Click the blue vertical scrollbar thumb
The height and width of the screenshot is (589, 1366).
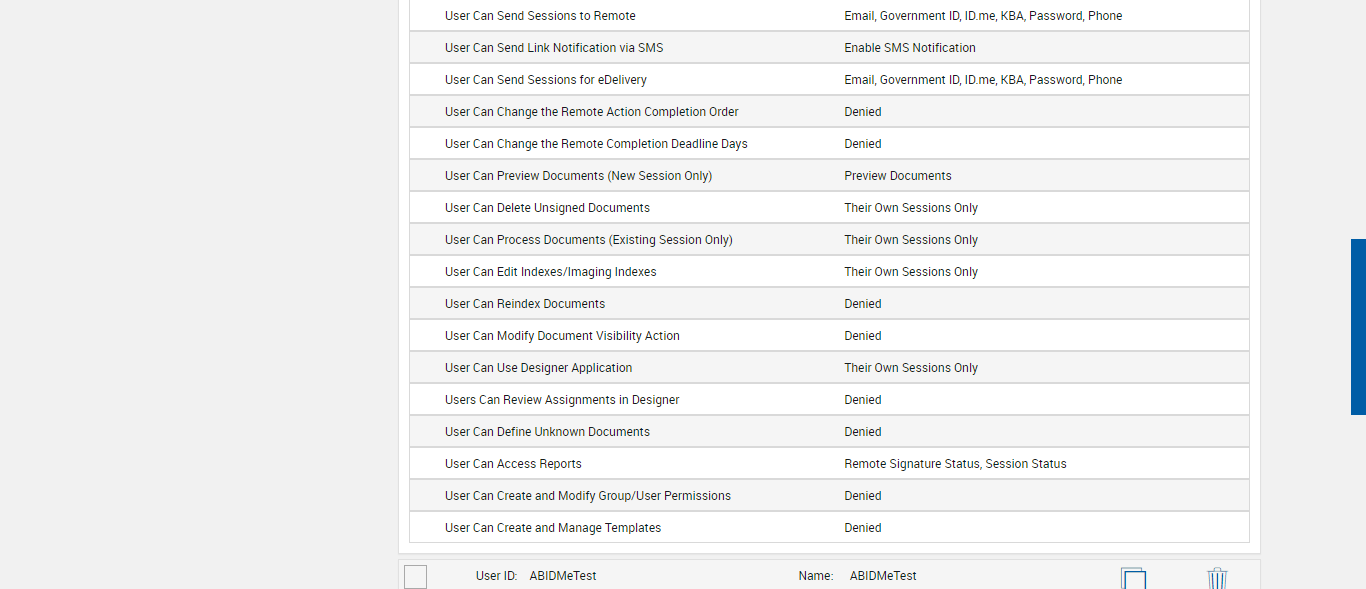(x=1358, y=326)
